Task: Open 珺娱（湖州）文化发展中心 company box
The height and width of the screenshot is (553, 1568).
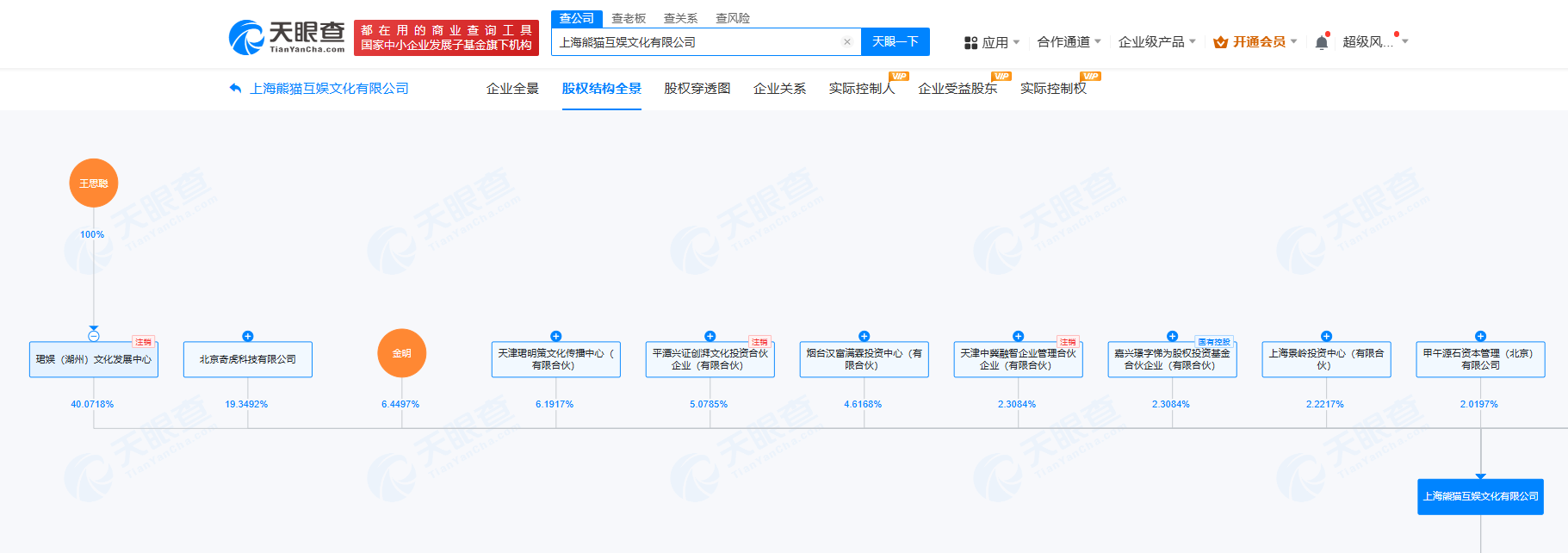Action: [94, 359]
